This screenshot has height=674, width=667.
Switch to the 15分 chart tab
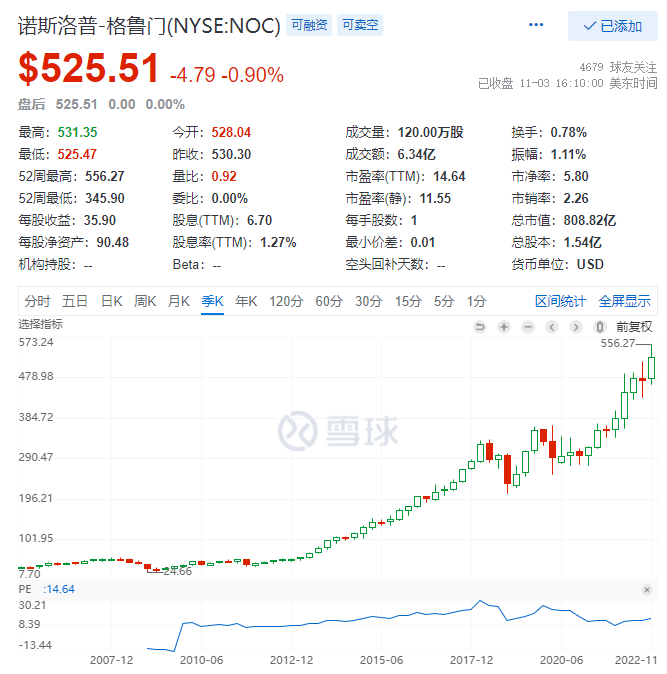coord(408,301)
